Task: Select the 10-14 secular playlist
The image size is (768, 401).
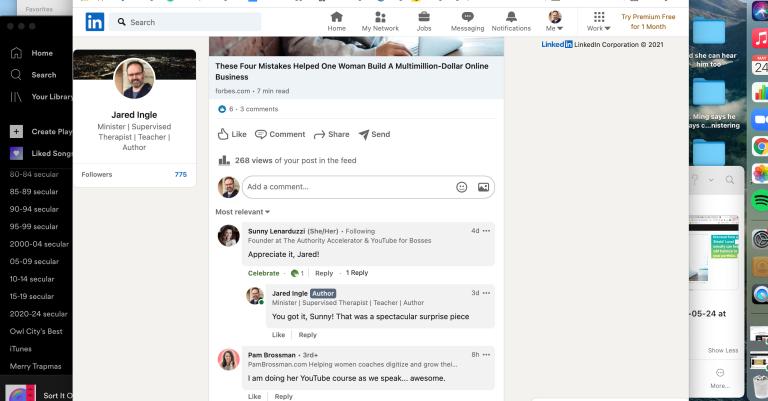Action: coord(32,279)
